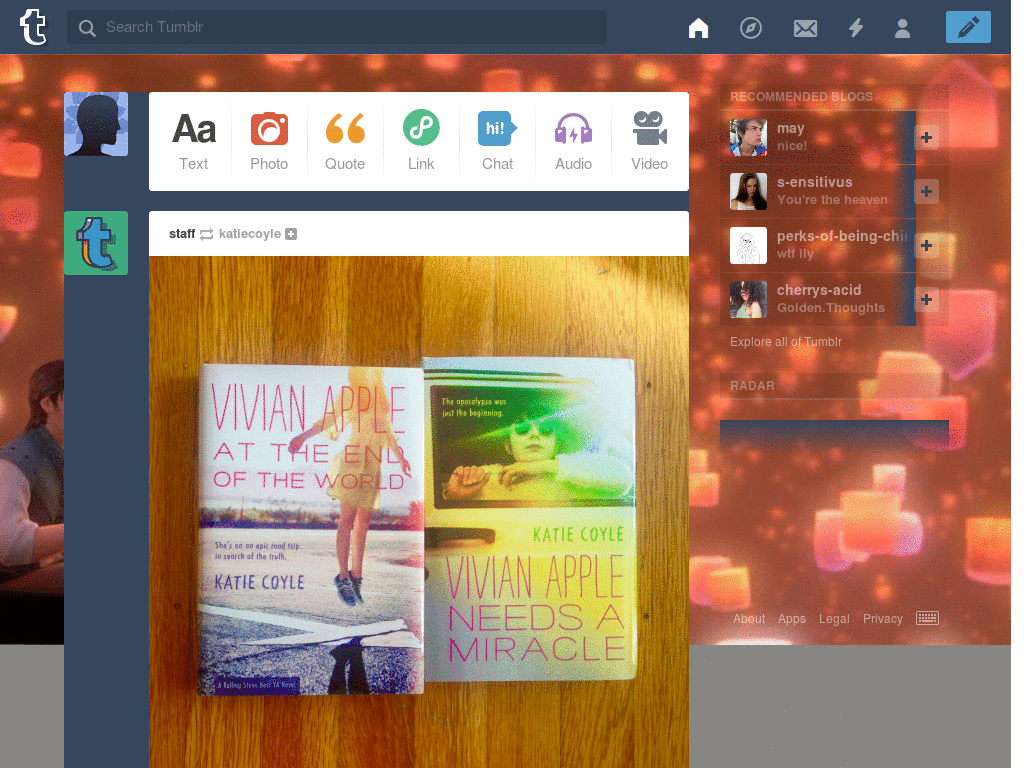Open the About footer link
The image size is (1024, 768).
(748, 618)
